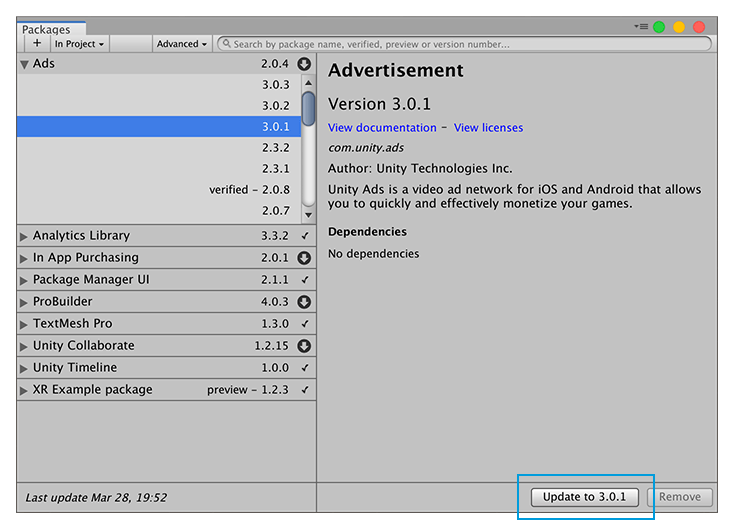Click the package search input field
This screenshot has width=735, height=527.
pyautogui.click(x=464, y=44)
